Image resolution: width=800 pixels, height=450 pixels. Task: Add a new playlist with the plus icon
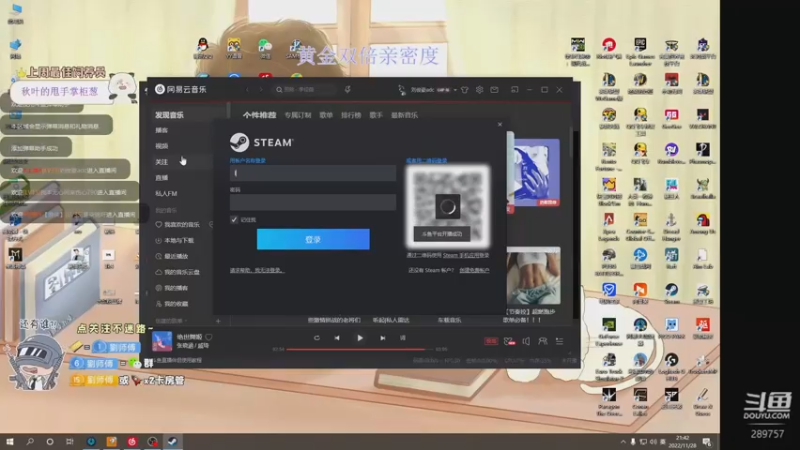click(x=218, y=321)
